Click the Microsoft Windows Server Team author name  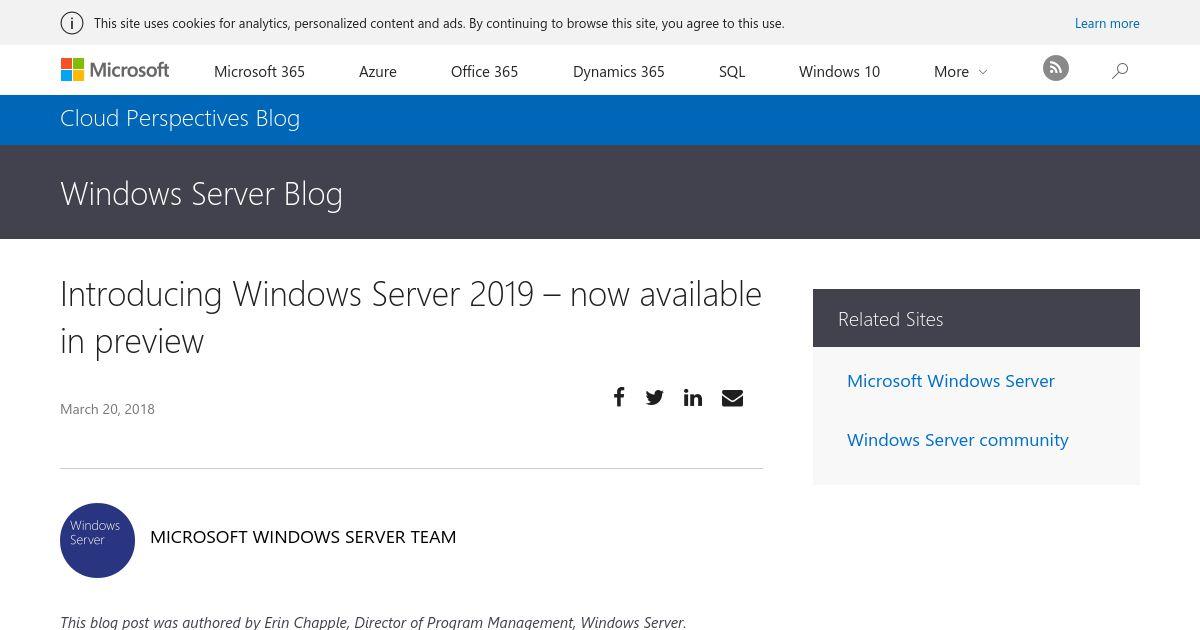pos(303,537)
